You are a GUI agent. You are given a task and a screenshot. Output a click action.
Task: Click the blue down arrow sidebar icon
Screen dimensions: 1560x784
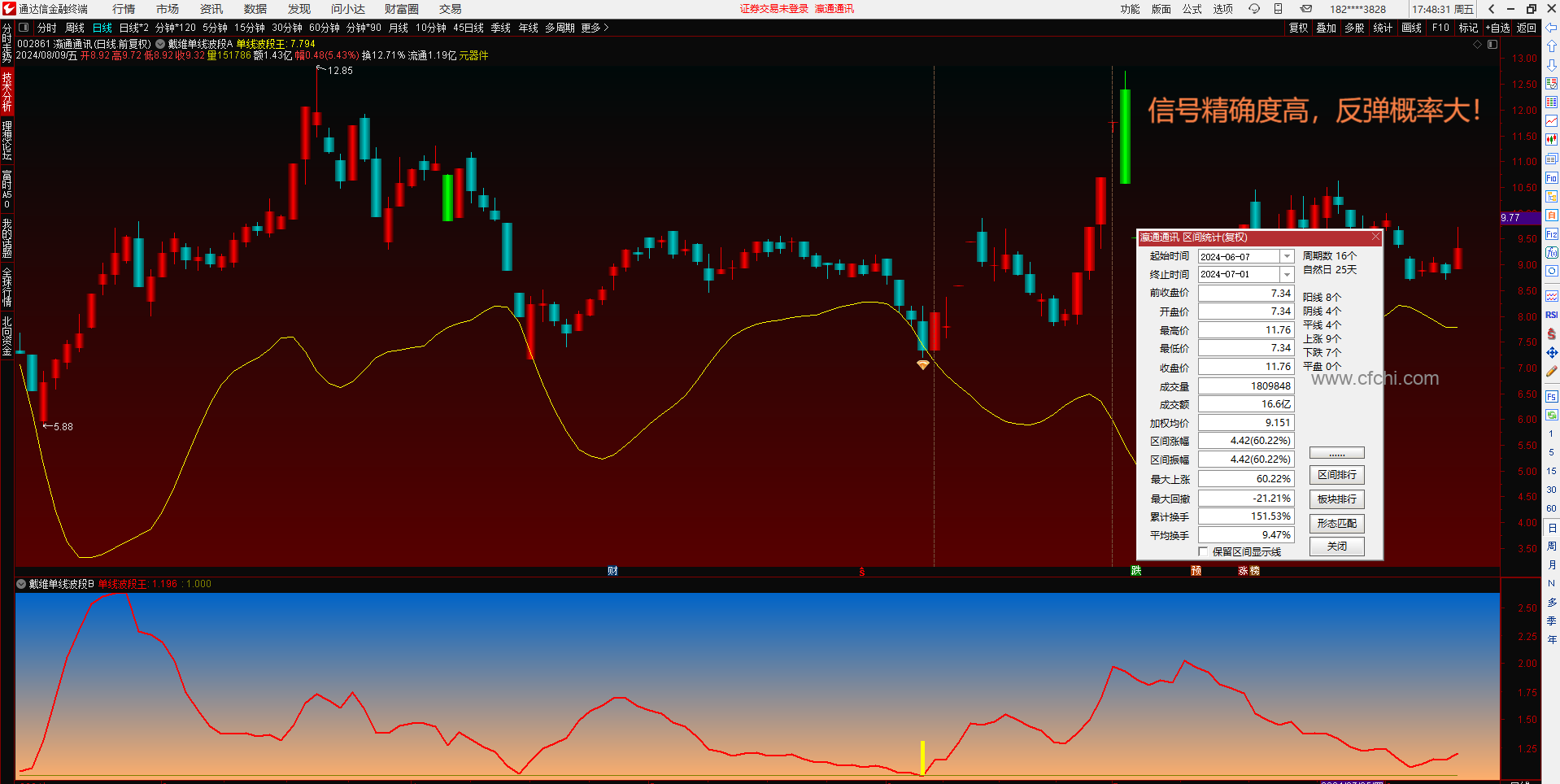(1551, 65)
